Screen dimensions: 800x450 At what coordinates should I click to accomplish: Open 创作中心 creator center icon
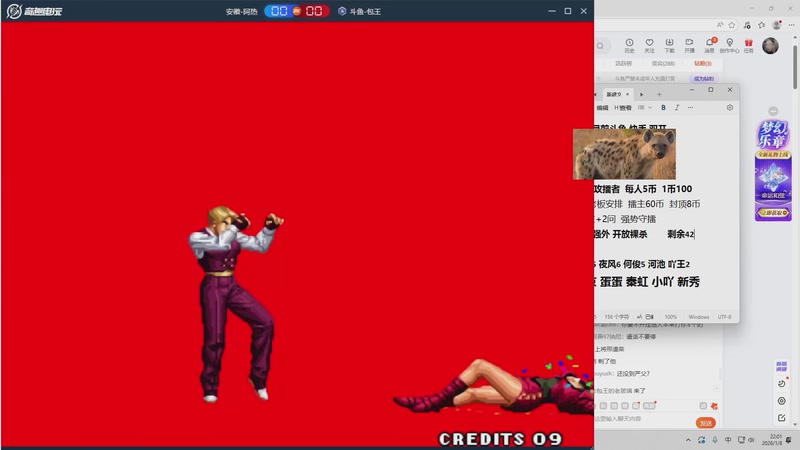tap(729, 45)
